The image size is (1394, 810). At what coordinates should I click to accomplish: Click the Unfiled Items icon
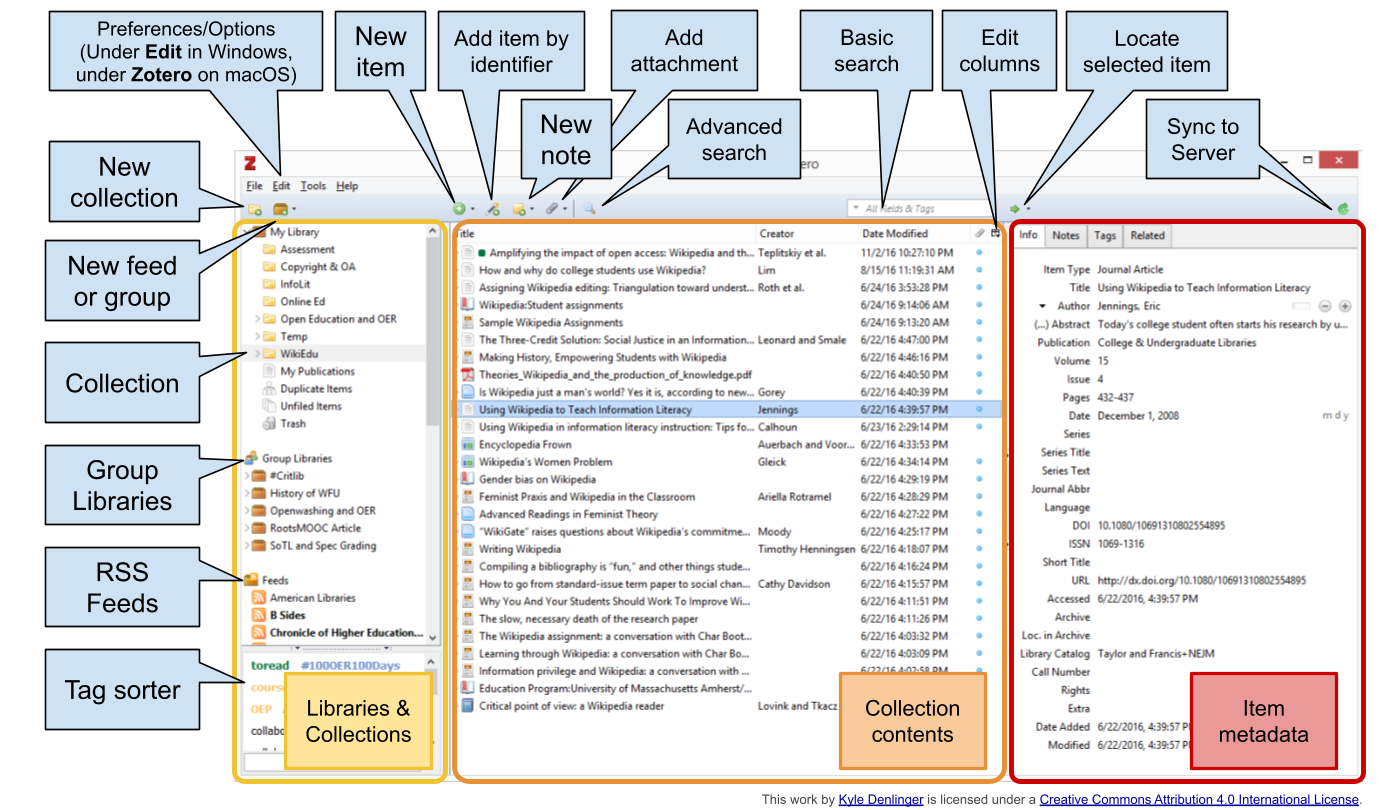click(269, 406)
